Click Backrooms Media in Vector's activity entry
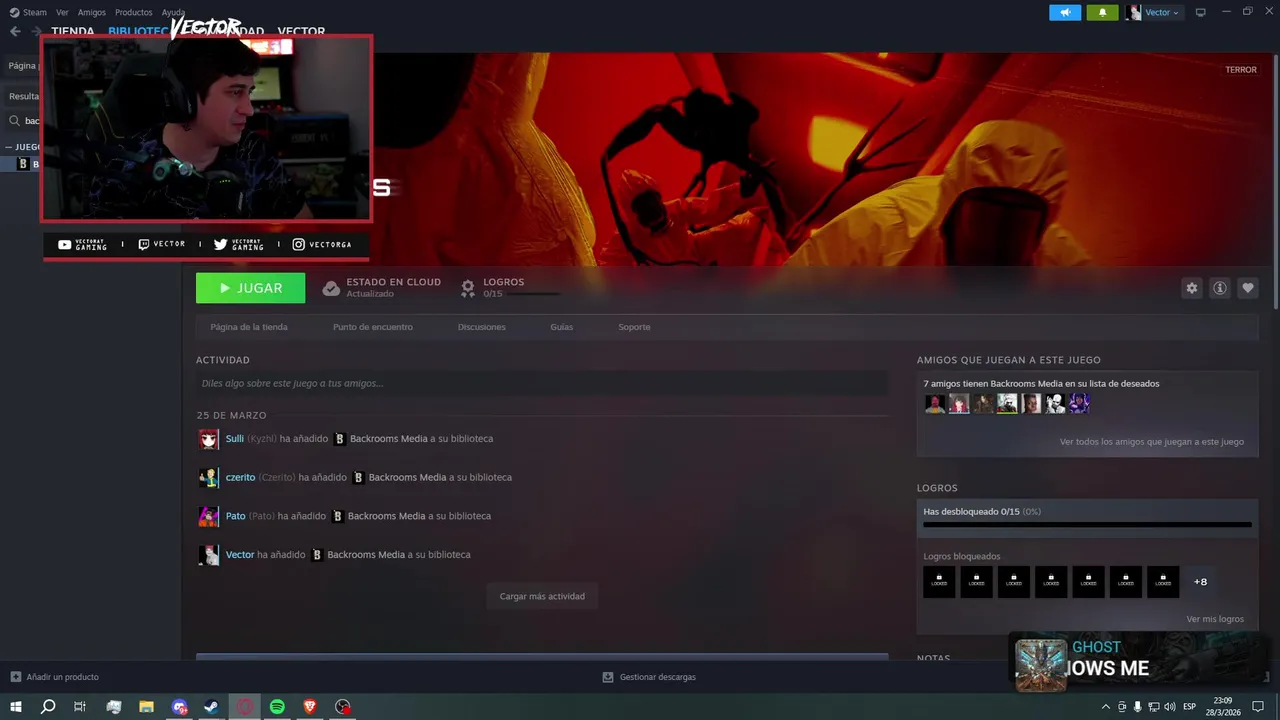1280x720 pixels. pos(366,555)
